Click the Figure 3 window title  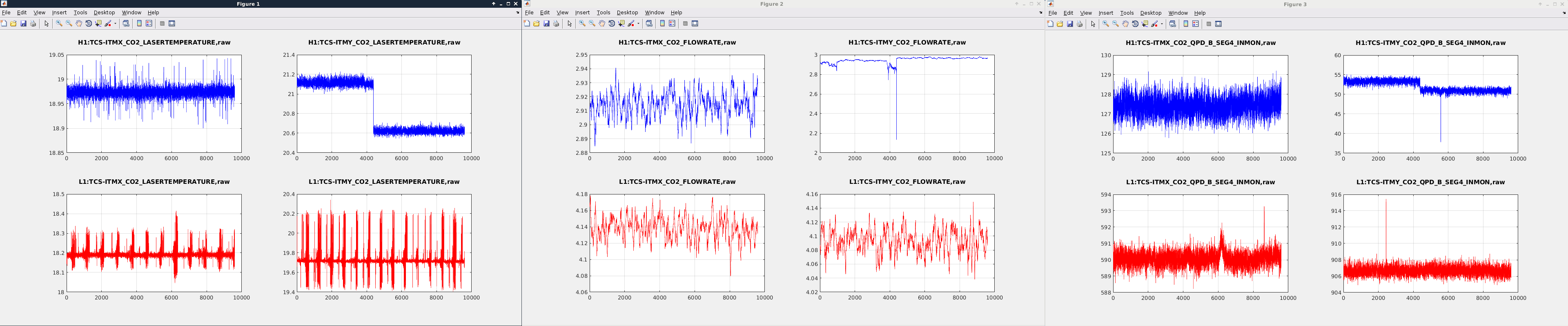point(1295,4)
